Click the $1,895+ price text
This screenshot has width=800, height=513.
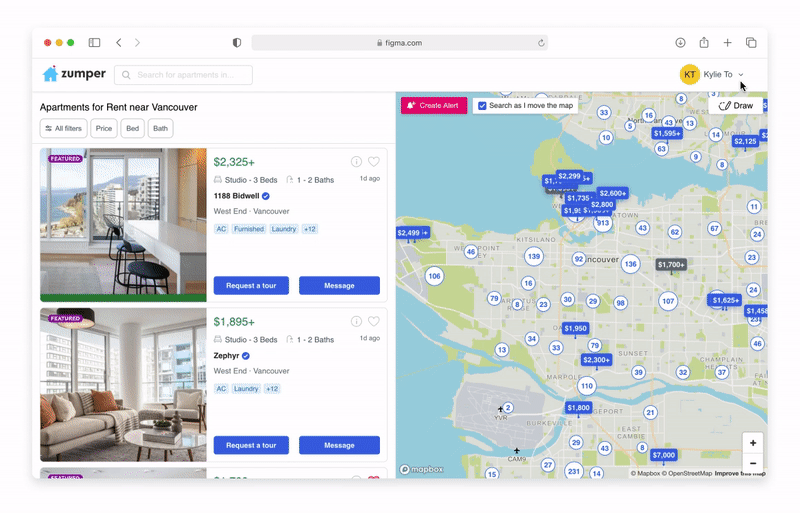(234, 322)
